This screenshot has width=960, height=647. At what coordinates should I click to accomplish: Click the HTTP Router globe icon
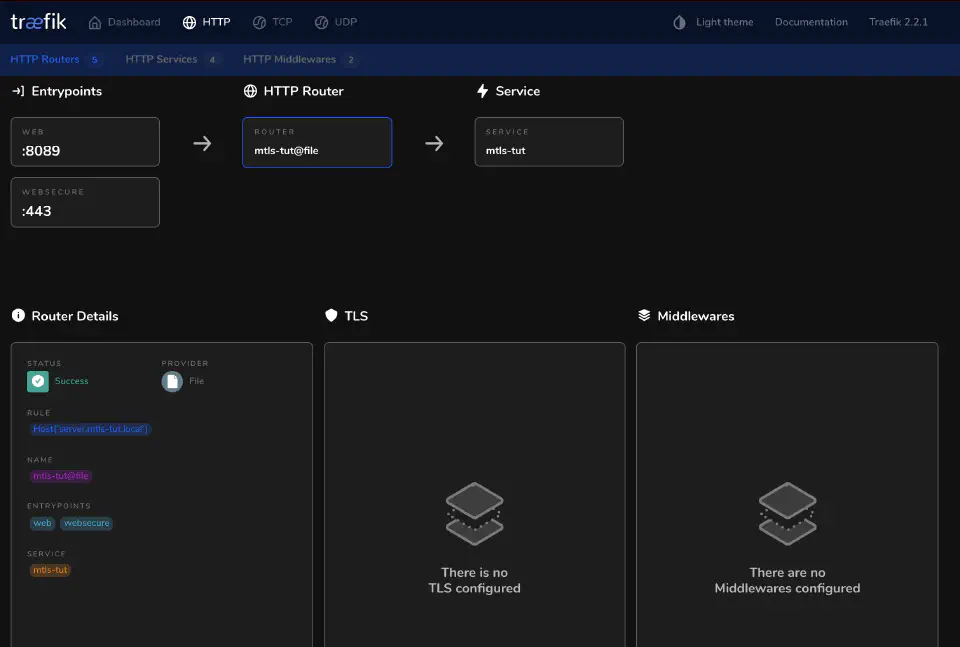click(x=250, y=91)
